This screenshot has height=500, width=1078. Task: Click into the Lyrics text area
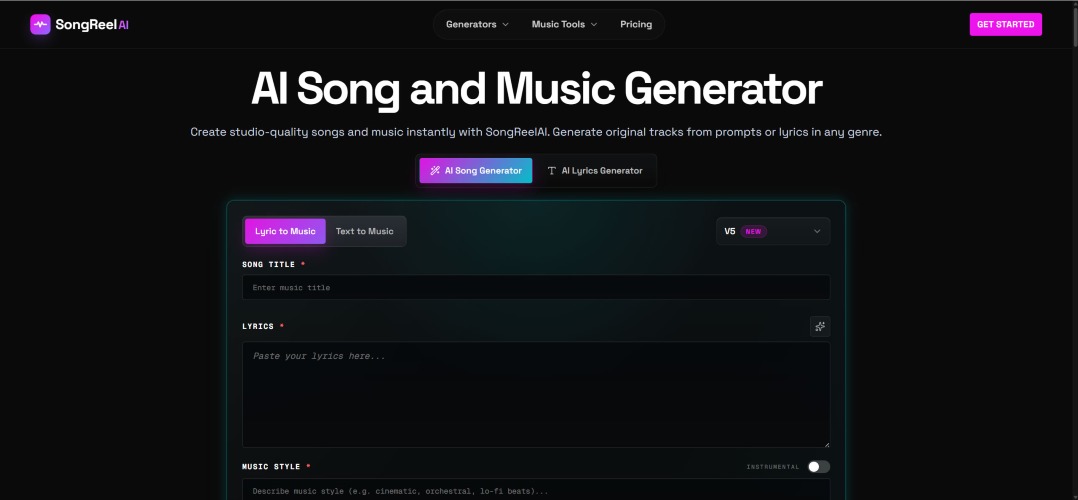click(536, 395)
